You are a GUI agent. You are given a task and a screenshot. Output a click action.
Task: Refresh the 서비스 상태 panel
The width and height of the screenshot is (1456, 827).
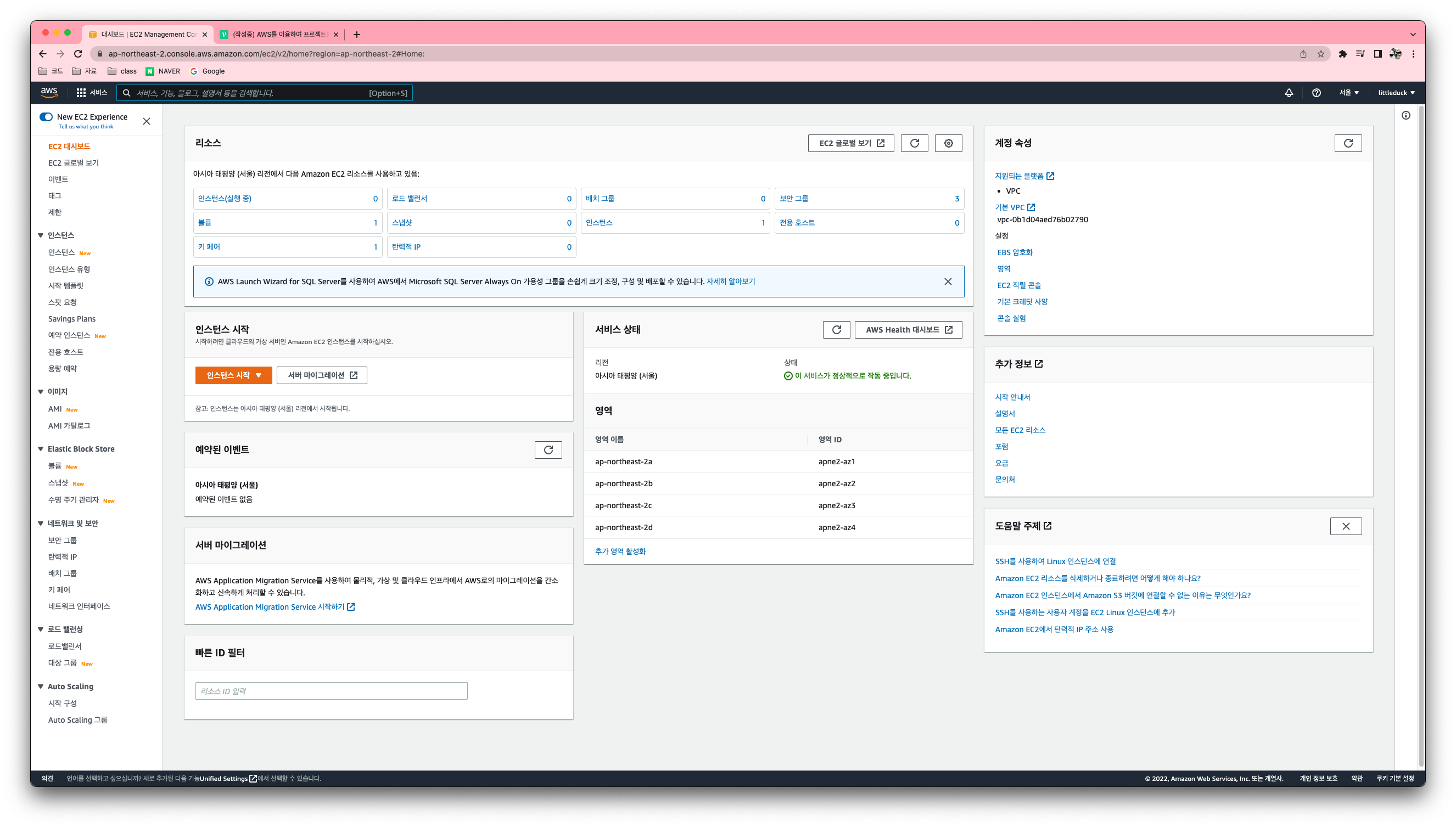836,329
